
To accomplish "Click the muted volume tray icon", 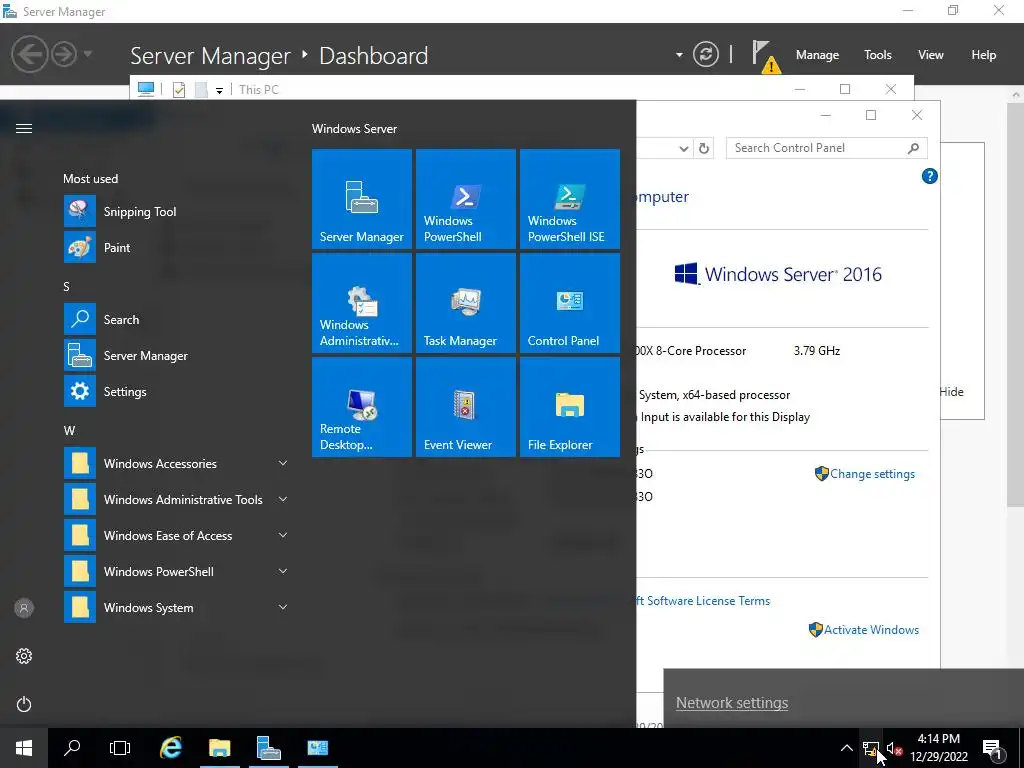I will pos(894,748).
